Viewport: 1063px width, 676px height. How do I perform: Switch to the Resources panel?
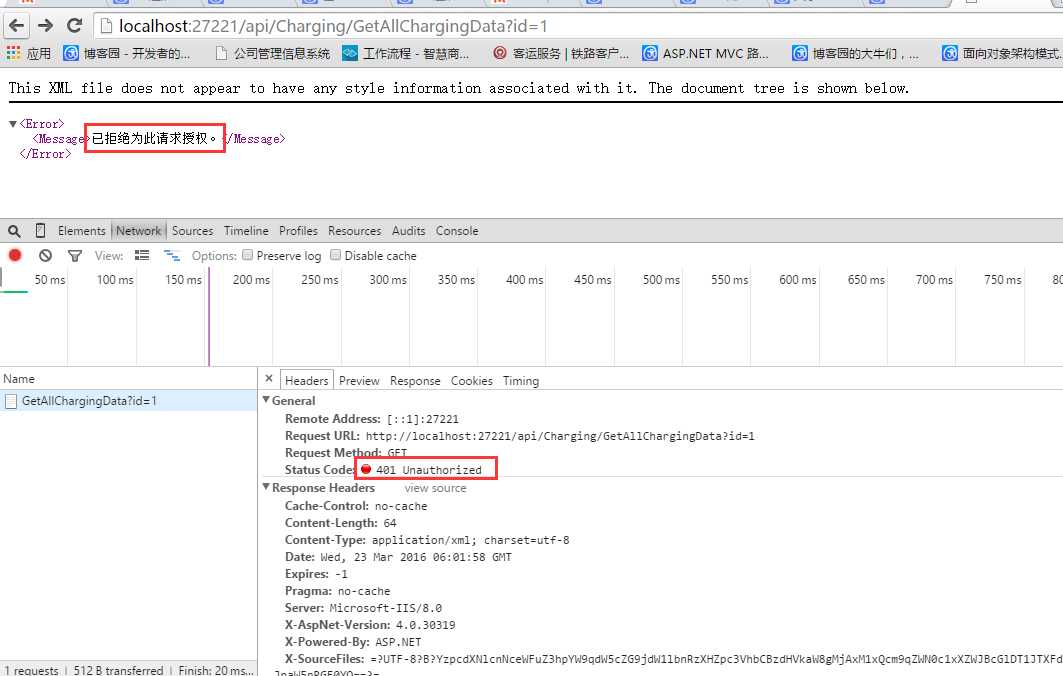pyautogui.click(x=355, y=231)
